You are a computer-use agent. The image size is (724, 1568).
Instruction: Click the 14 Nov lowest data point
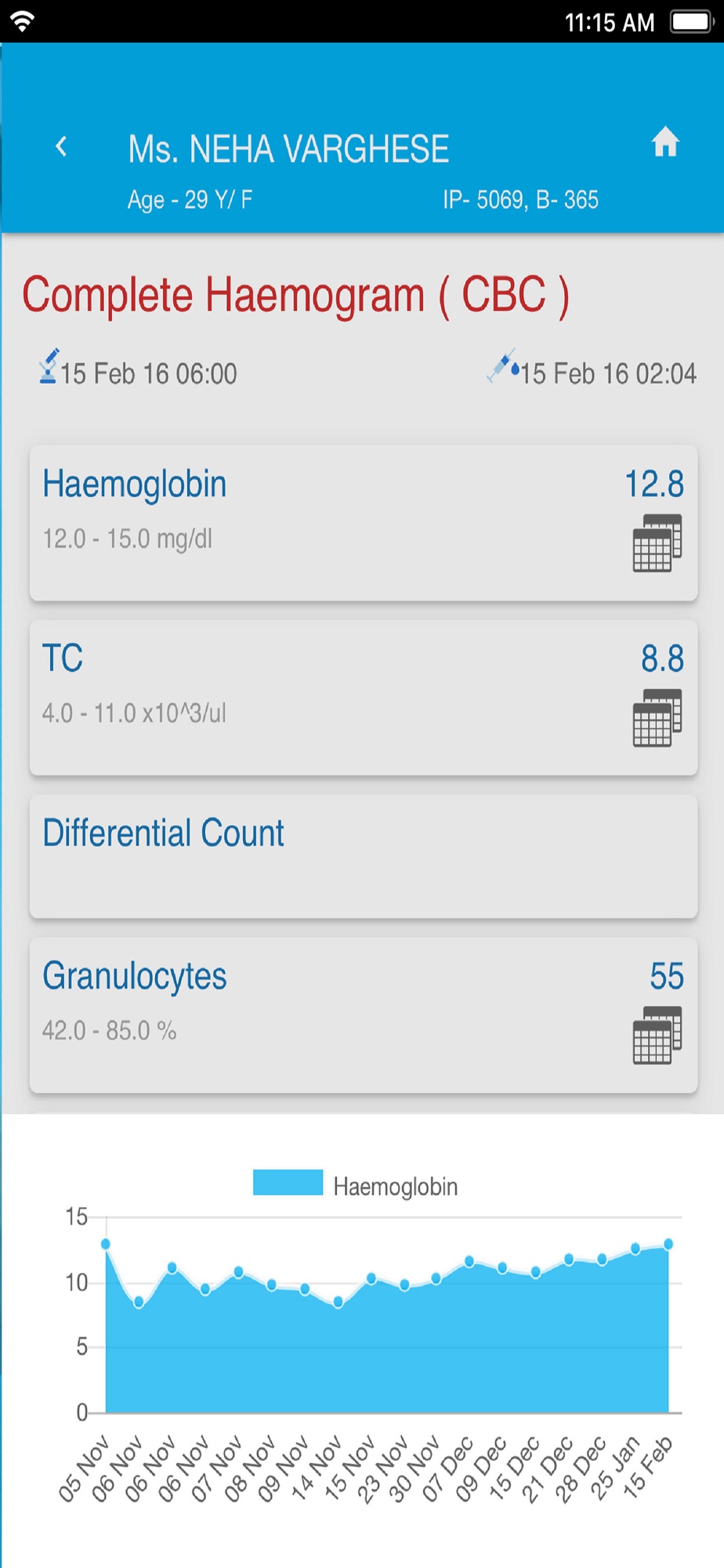[338, 1302]
